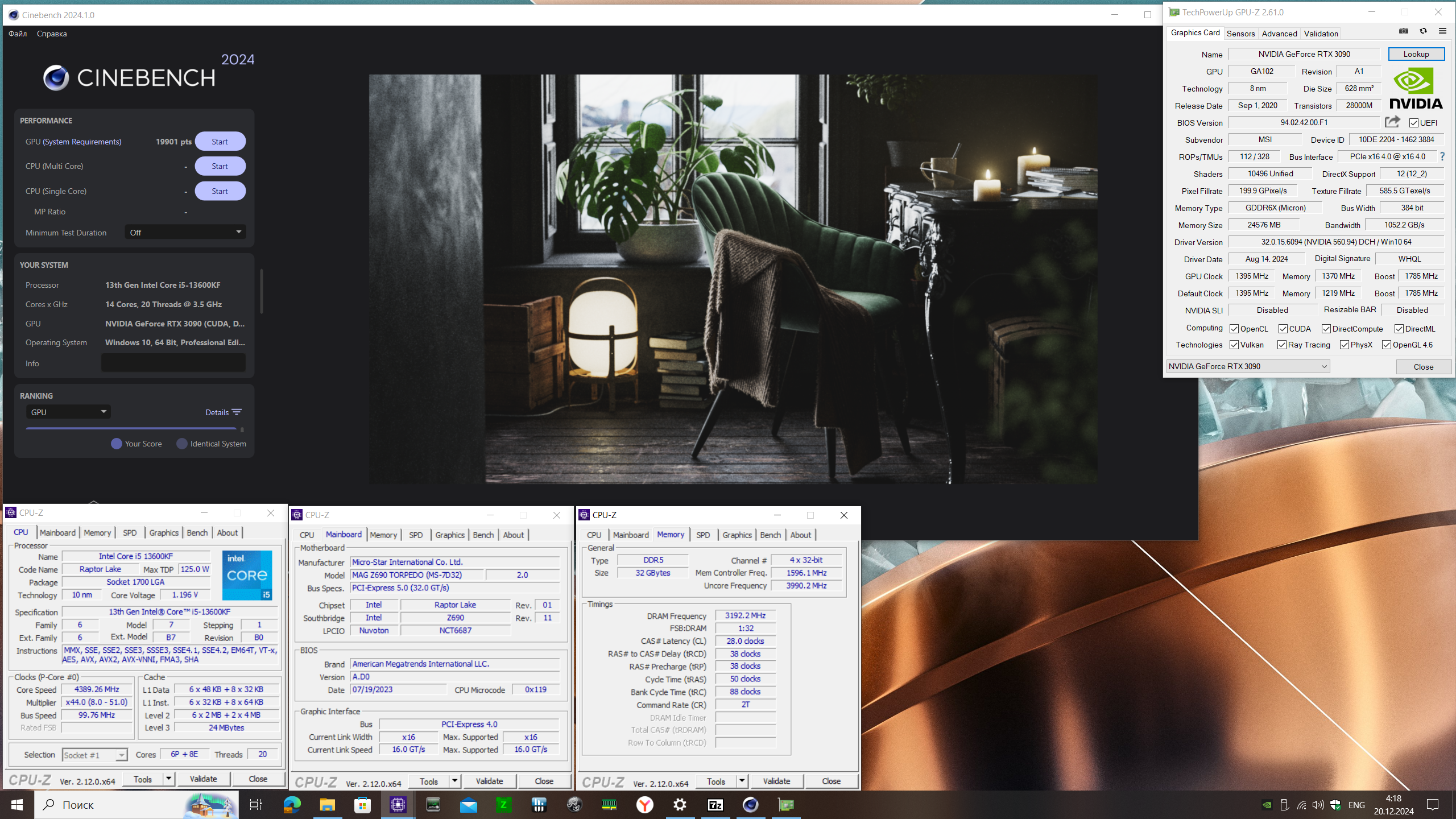Screen dimensions: 1456x819
Task: Click the NVIDIA tray icon
Action: (x=1267, y=805)
